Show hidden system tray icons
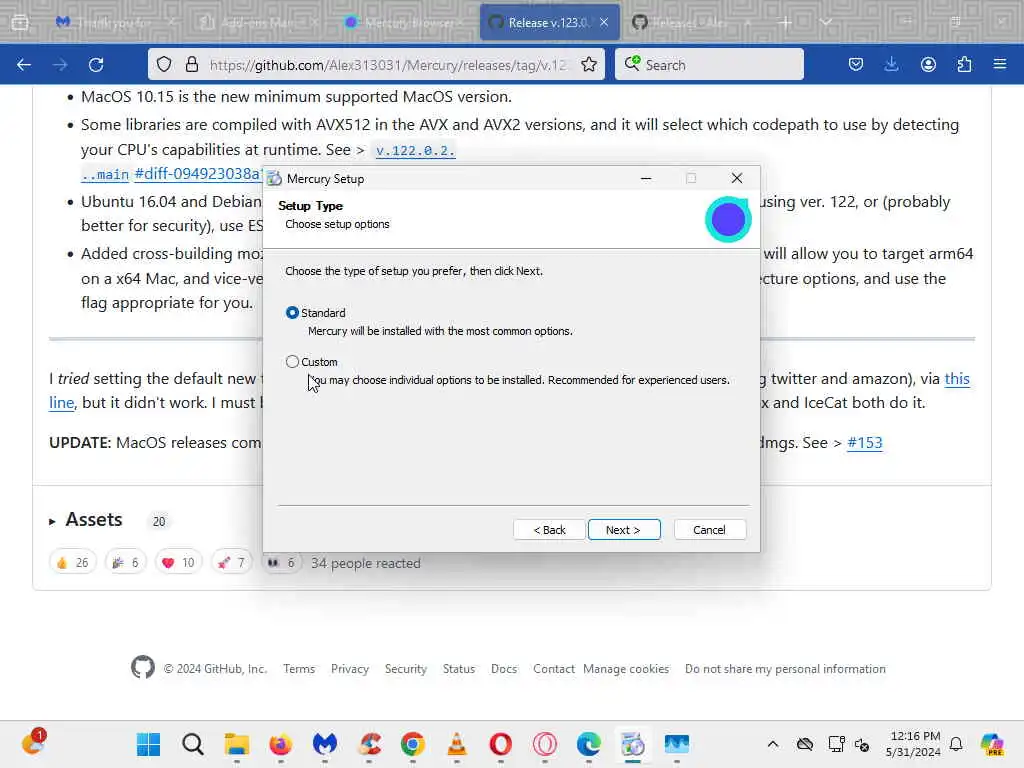Viewport: 1024px width, 768px height. pyautogui.click(x=773, y=744)
